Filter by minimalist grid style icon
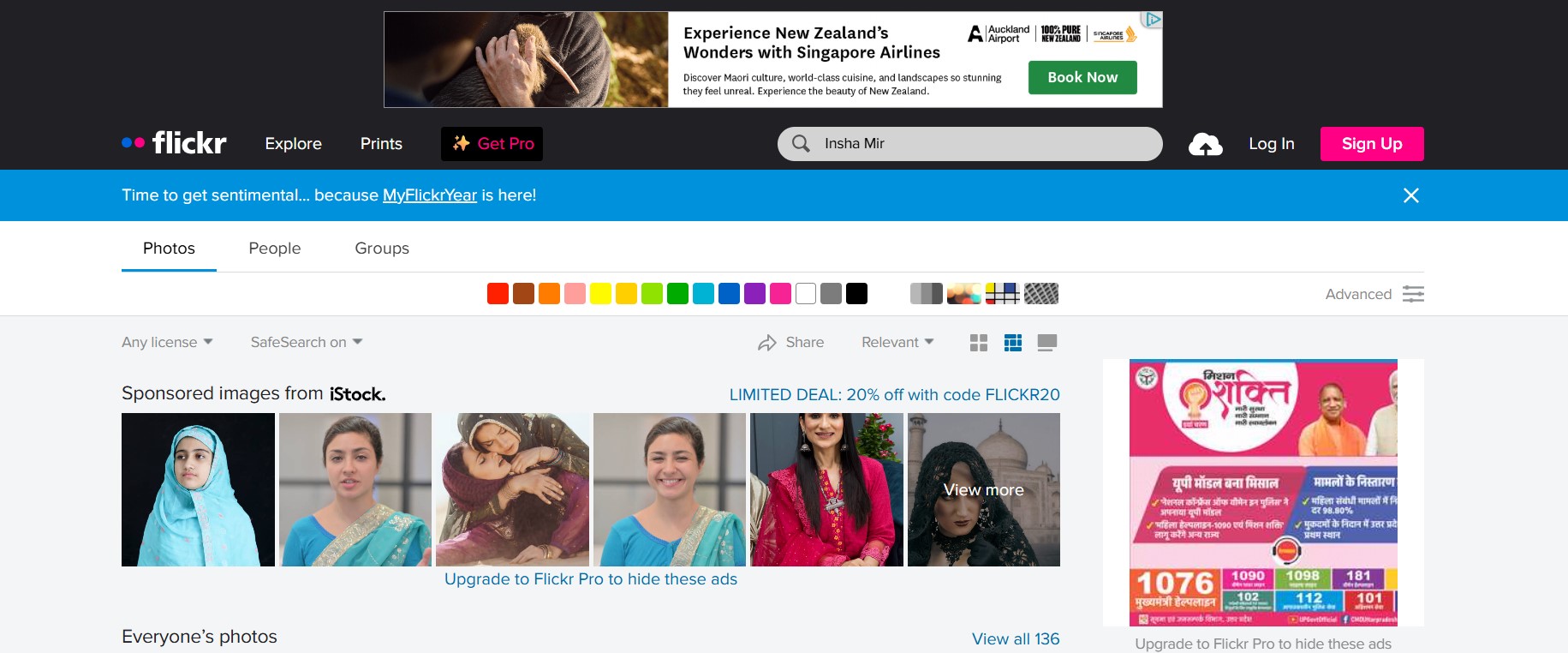The image size is (1568, 653). [1002, 294]
